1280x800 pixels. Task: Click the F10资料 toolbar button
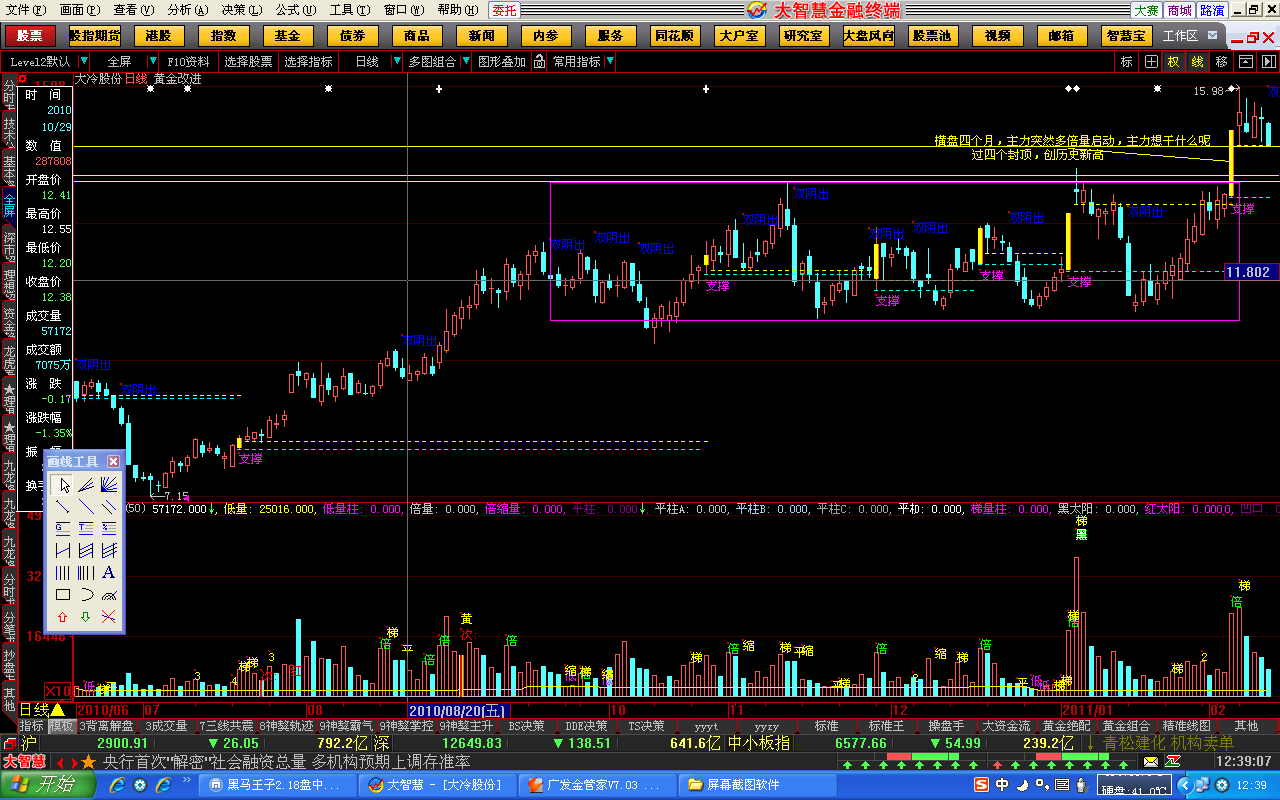tap(188, 61)
